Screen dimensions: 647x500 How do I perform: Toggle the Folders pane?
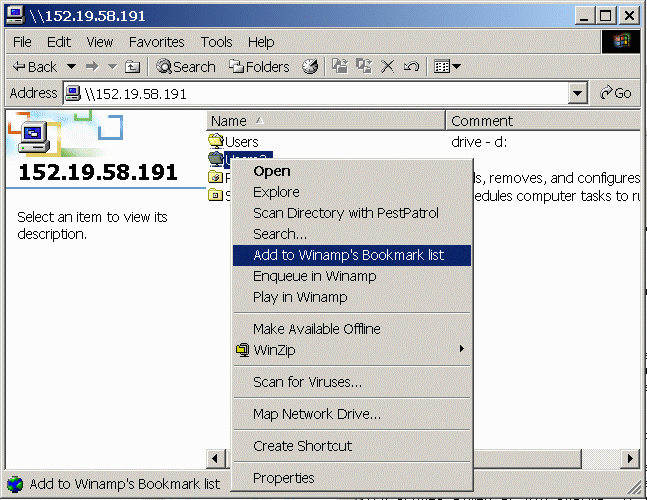click(x=259, y=66)
